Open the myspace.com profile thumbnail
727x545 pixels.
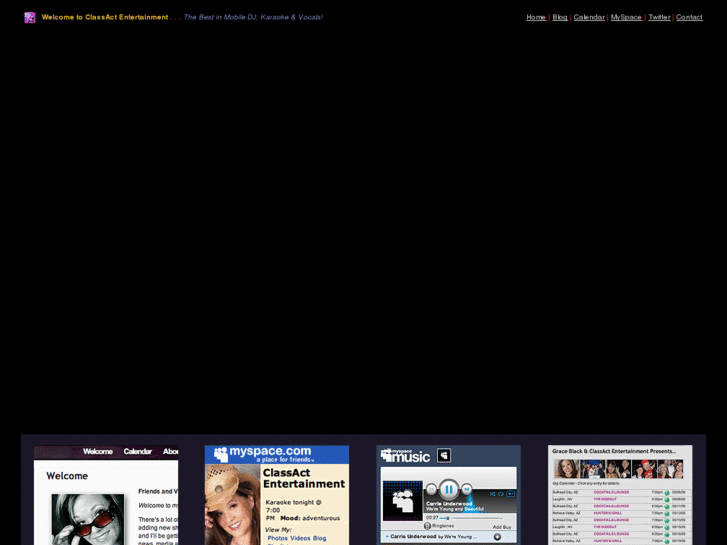(x=277, y=495)
